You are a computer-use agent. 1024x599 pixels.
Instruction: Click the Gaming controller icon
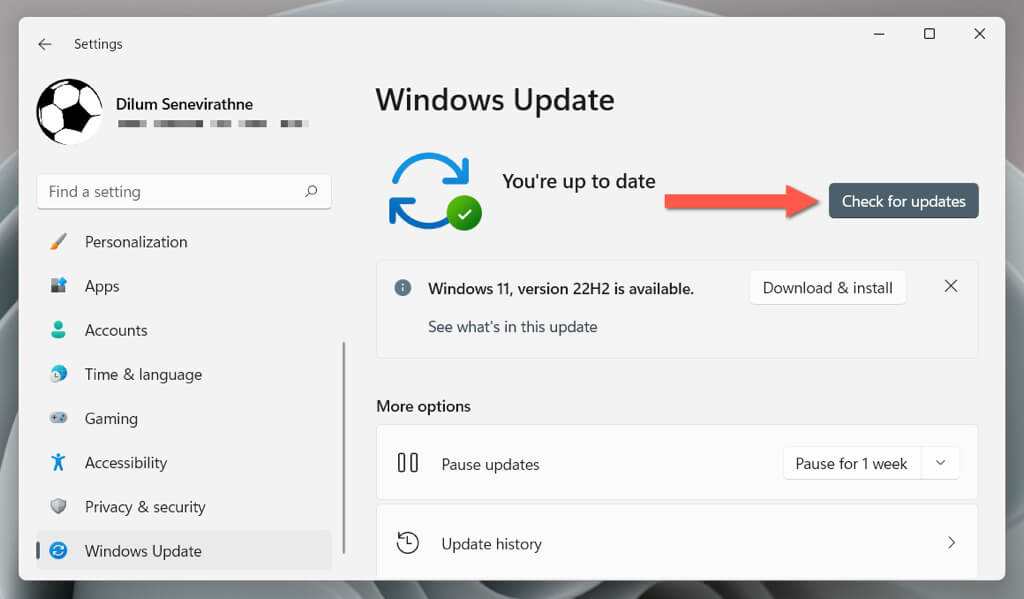[58, 417]
